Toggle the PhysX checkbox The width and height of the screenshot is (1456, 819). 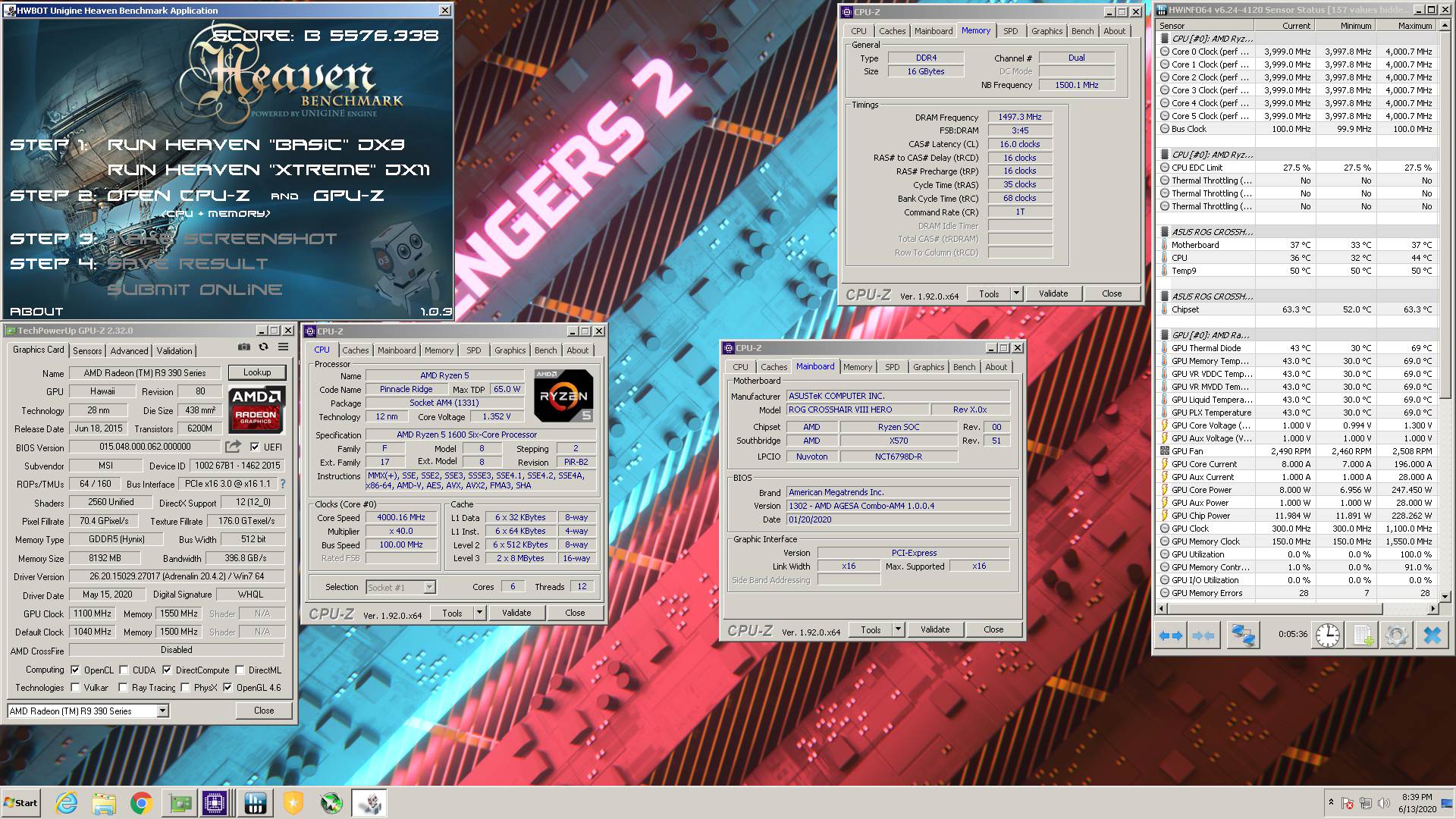click(x=185, y=688)
